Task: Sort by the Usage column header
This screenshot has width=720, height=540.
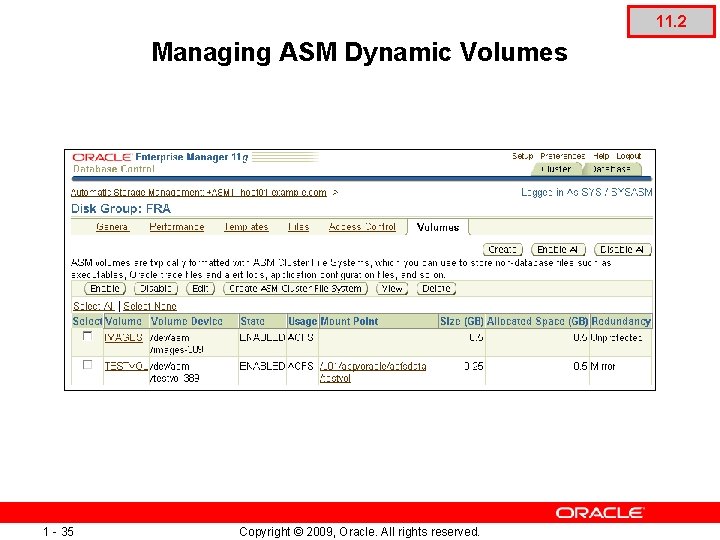Action: (303, 321)
